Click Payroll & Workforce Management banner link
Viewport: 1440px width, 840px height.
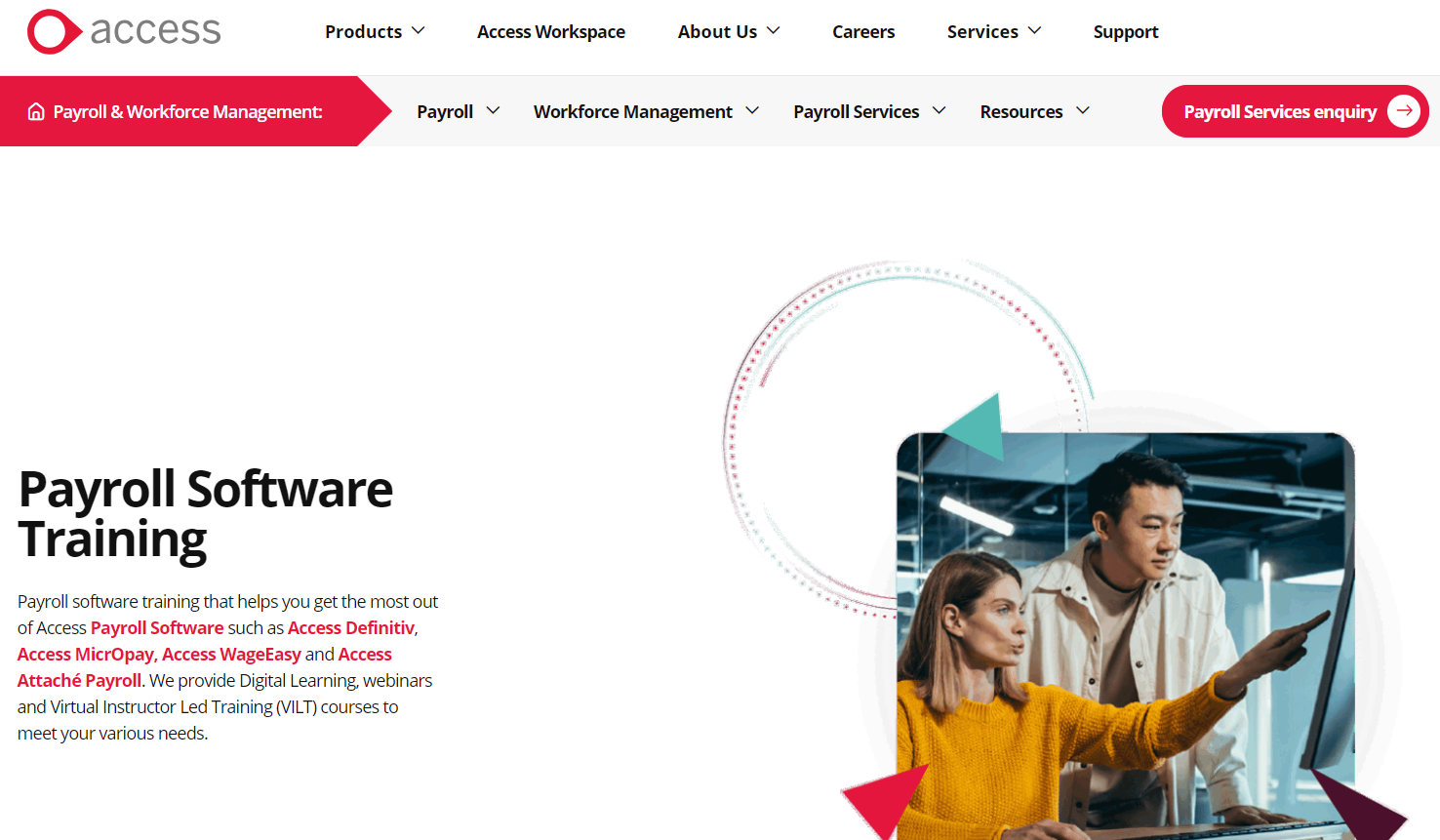point(187,111)
